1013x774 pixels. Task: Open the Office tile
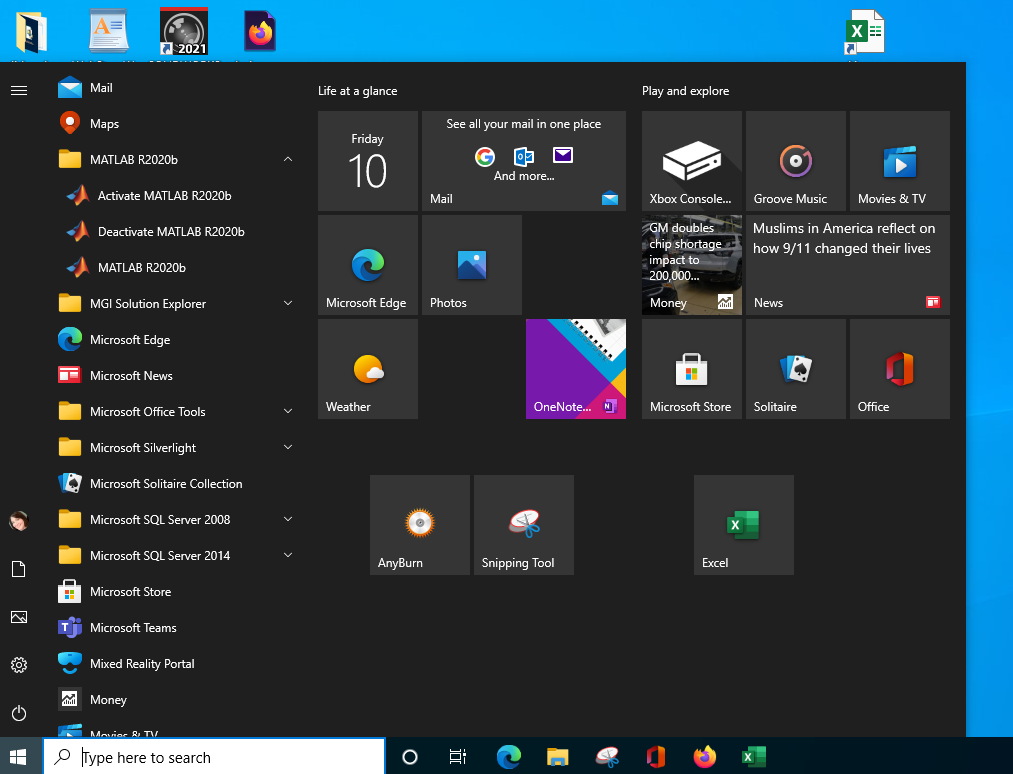point(900,369)
